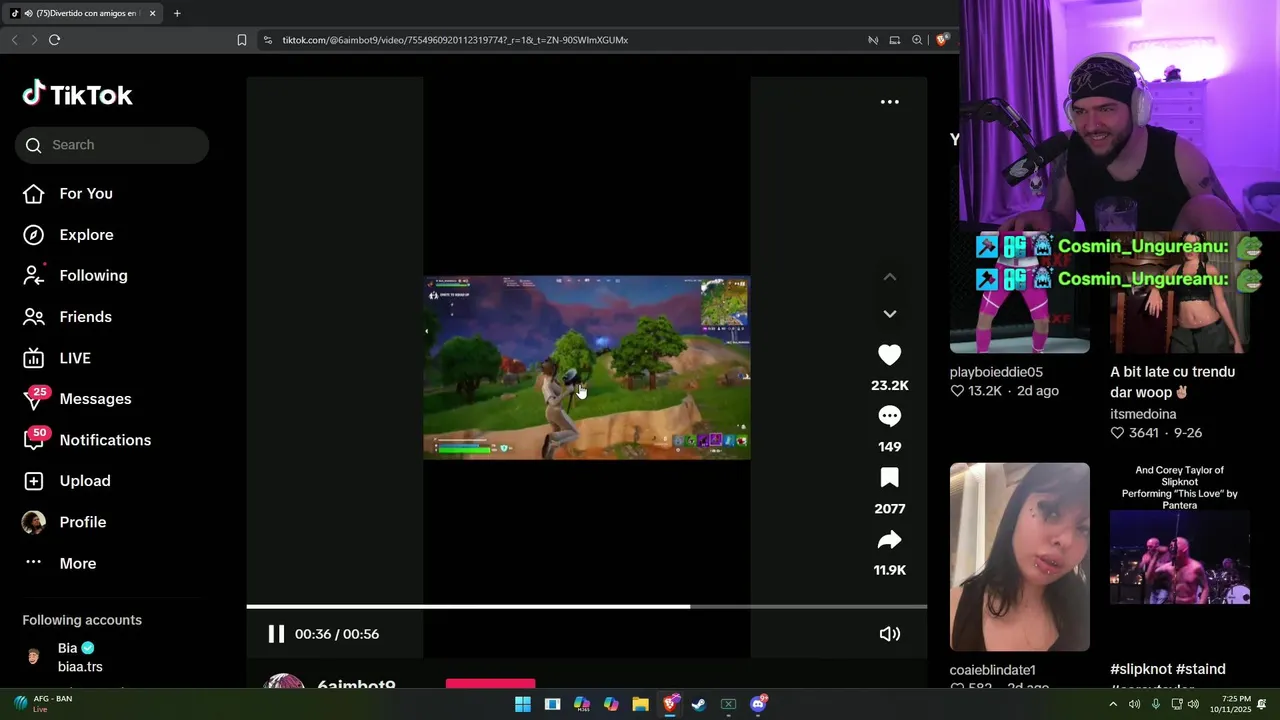Close the TikTok browser tab
This screenshot has width=1280, height=720.
click(x=152, y=13)
